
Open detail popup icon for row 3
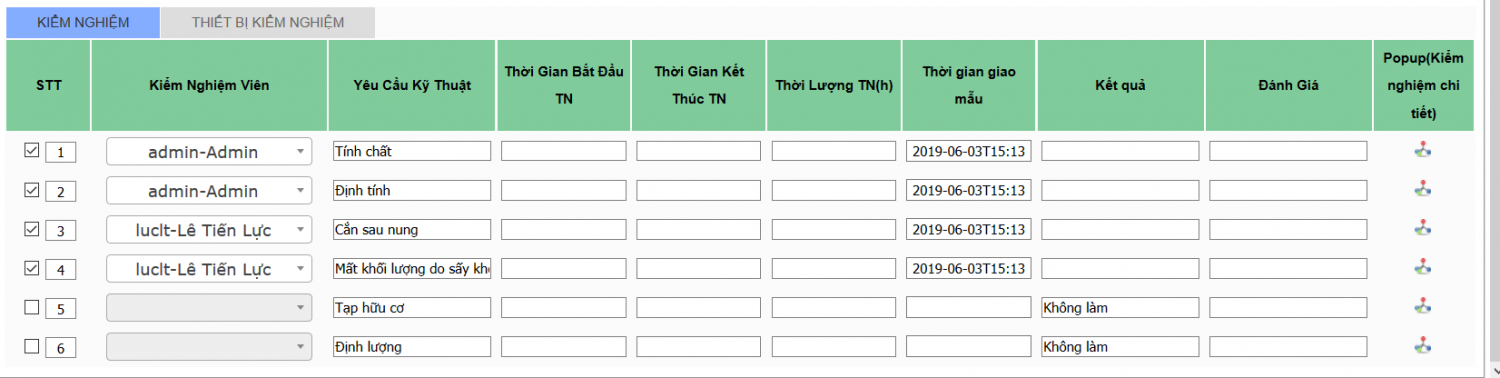pyautogui.click(x=1423, y=228)
